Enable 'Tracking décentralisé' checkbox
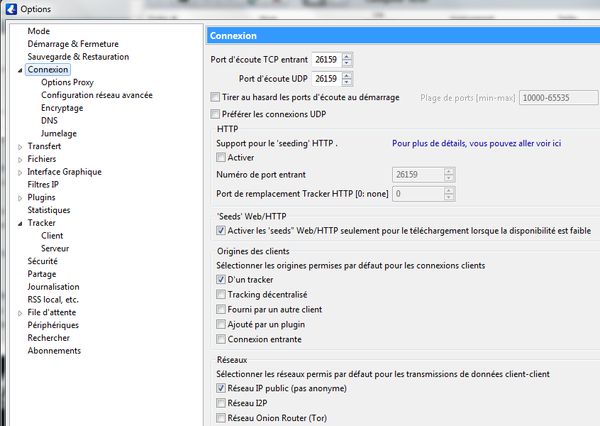This screenshot has height=426, width=600. coord(221,294)
